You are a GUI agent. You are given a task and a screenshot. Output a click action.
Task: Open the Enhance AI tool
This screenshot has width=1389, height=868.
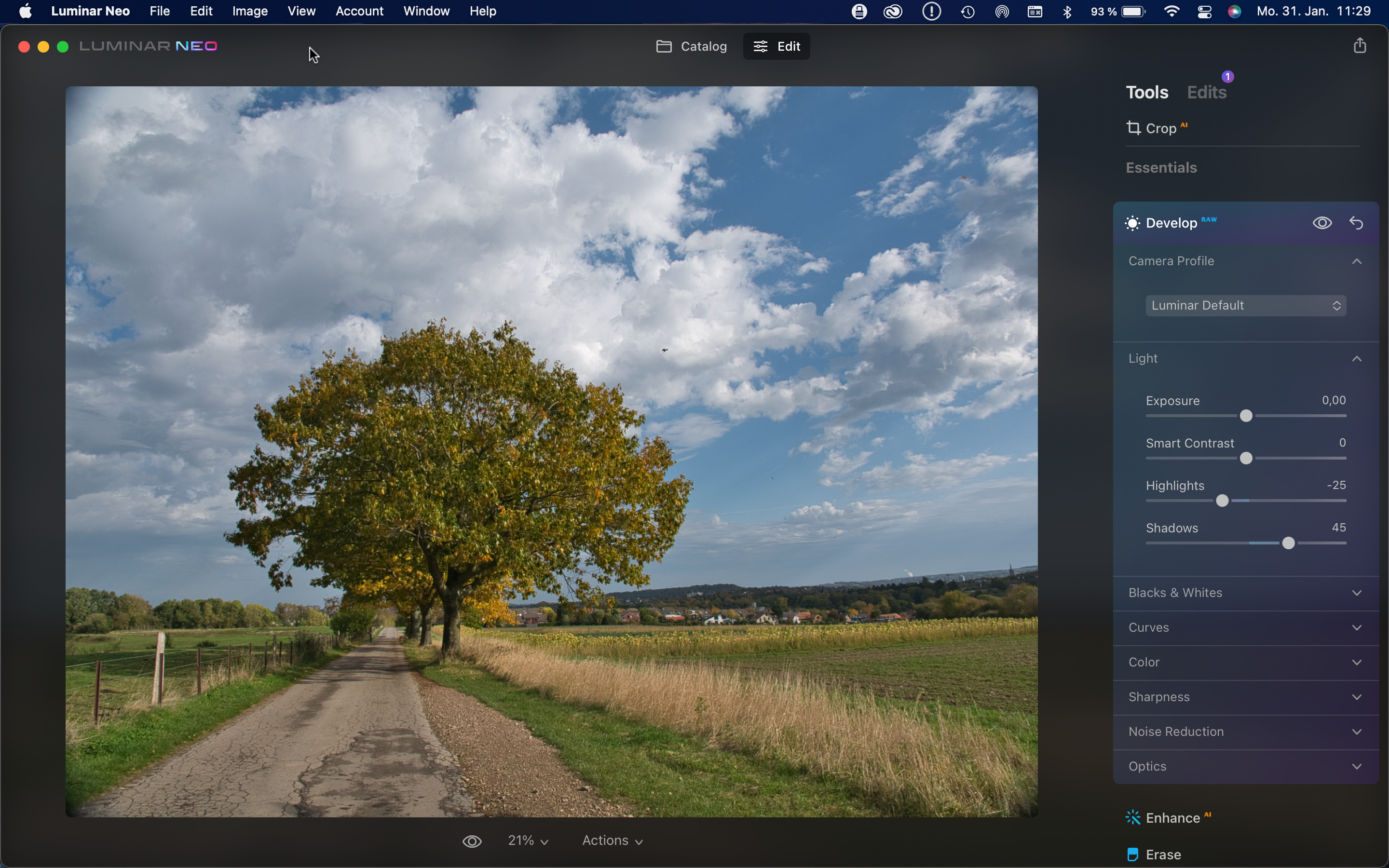(x=1169, y=817)
